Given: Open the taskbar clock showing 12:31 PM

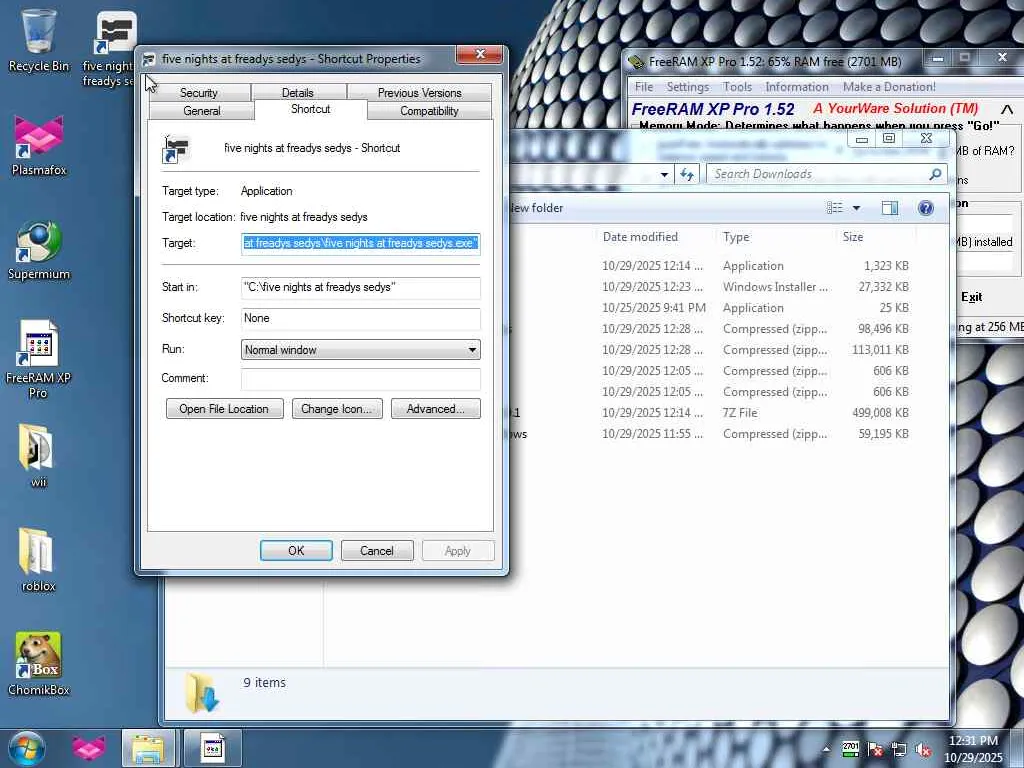Looking at the screenshot, I should (x=973, y=748).
